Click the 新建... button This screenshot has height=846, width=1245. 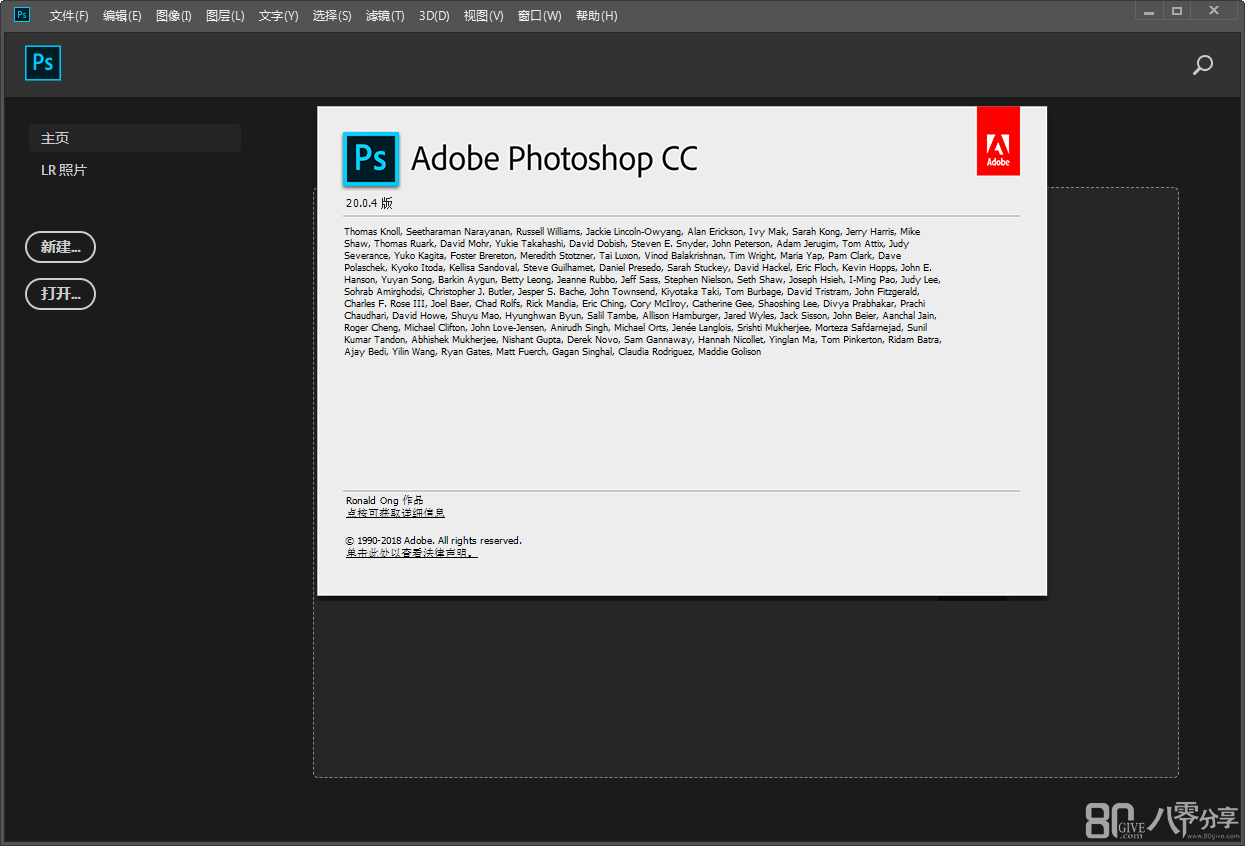60,247
